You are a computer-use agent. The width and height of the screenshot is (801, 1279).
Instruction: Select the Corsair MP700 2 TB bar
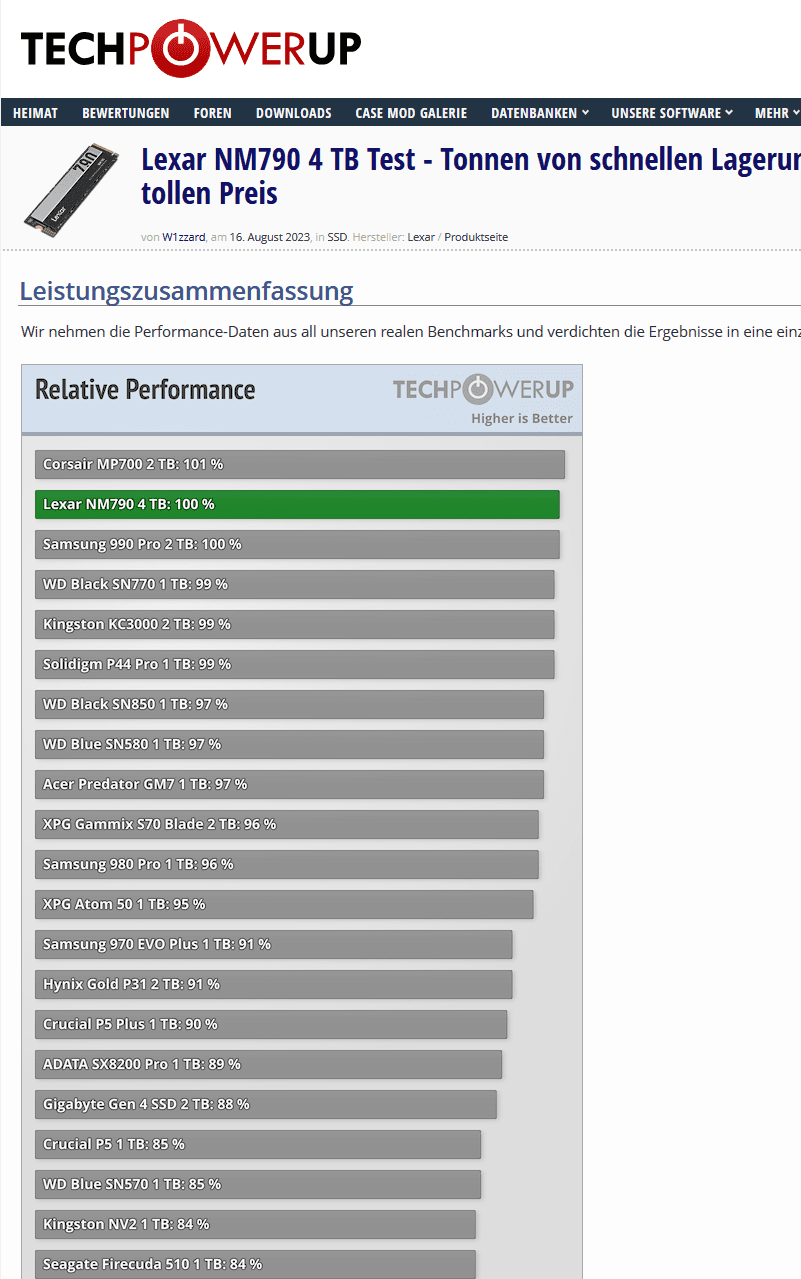[x=299, y=464]
